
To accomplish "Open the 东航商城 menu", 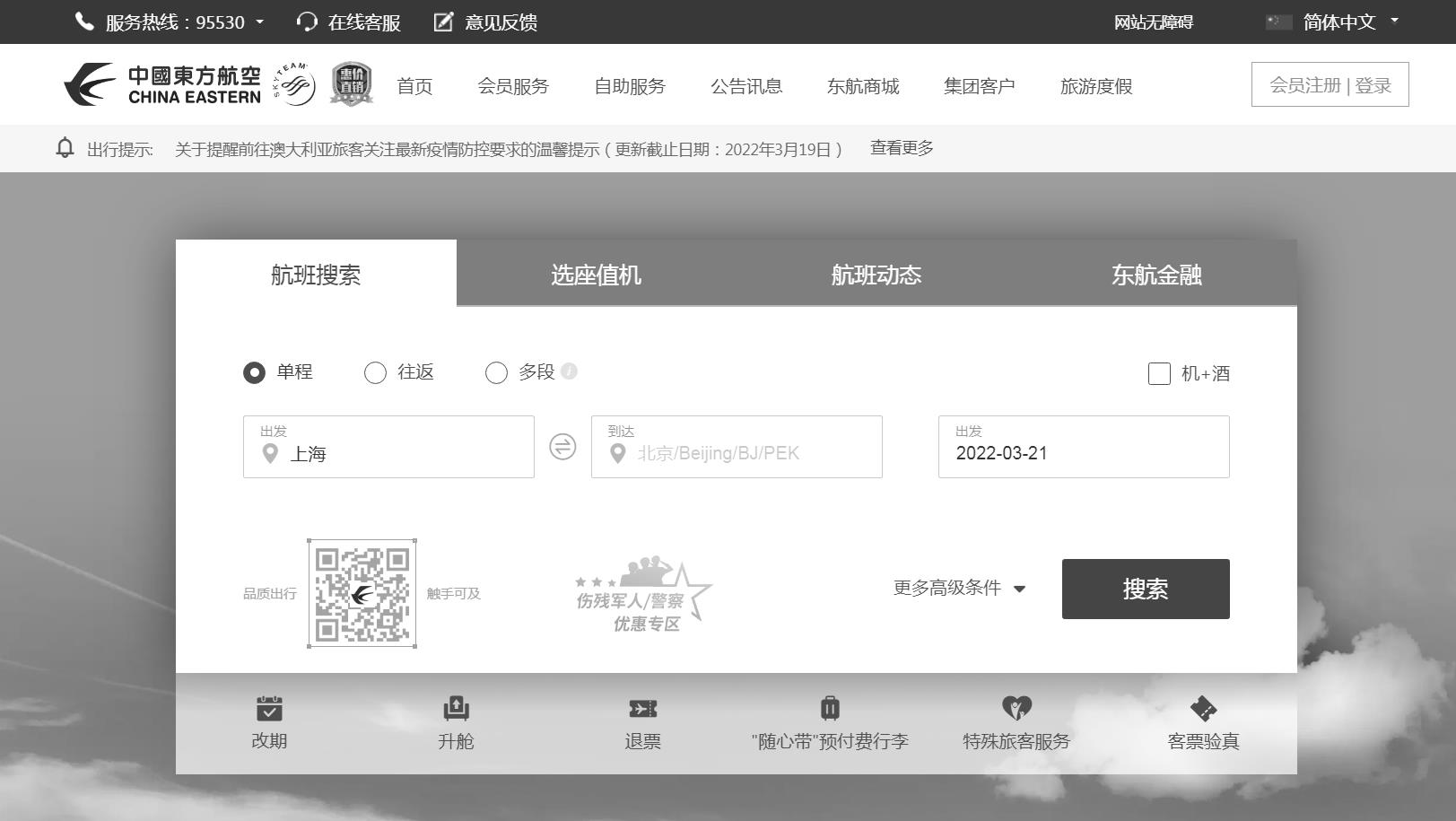I will (863, 86).
